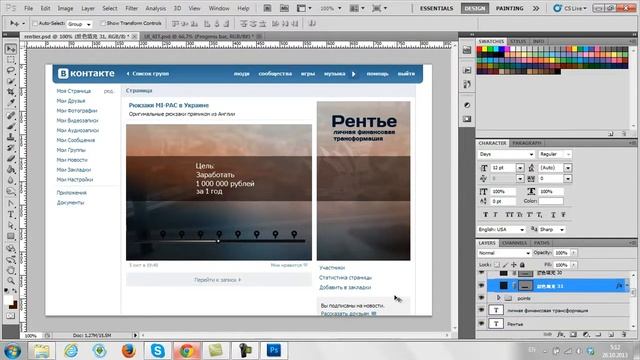Expand the points layer group
This screenshot has width=640, height=360.
click(498, 298)
